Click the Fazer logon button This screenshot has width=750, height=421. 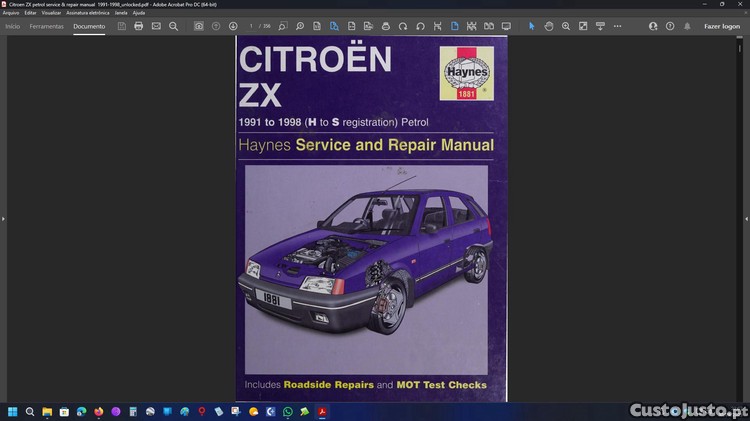click(x=722, y=26)
